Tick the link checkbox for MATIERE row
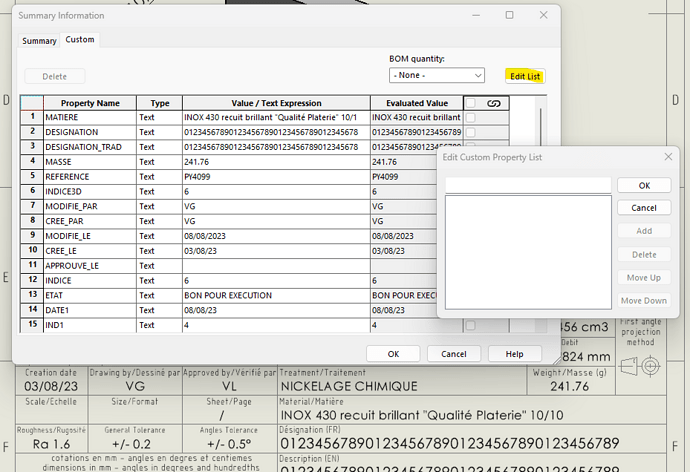Screen dimensions: 690x472 (470, 117)
